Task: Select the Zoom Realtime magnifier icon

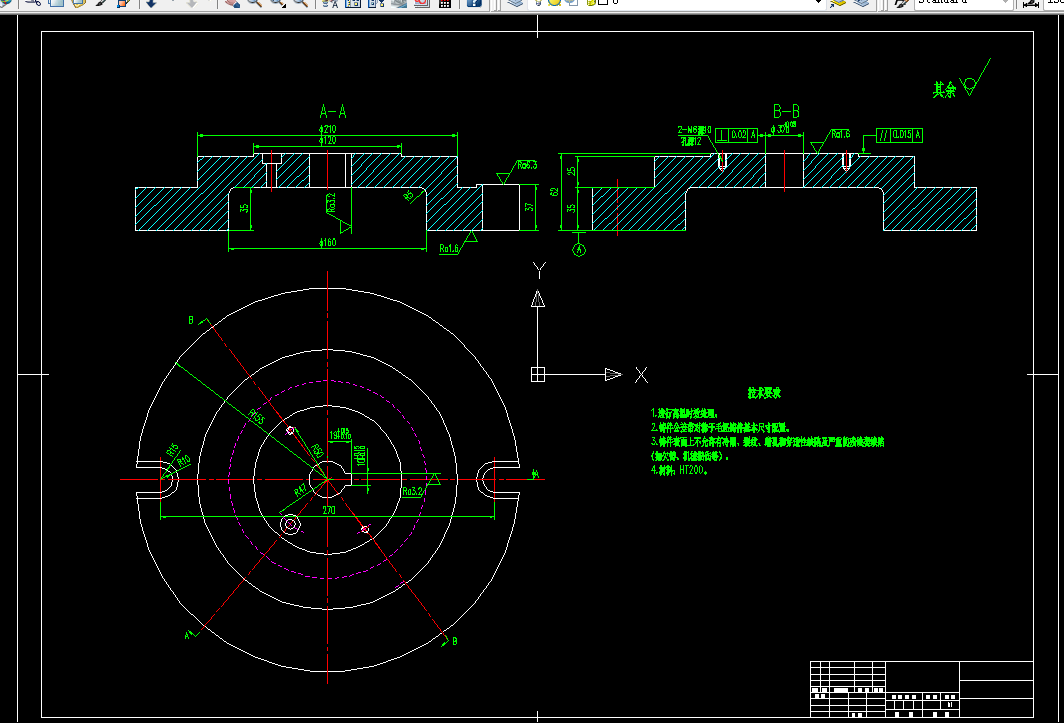Action: coord(254,3)
